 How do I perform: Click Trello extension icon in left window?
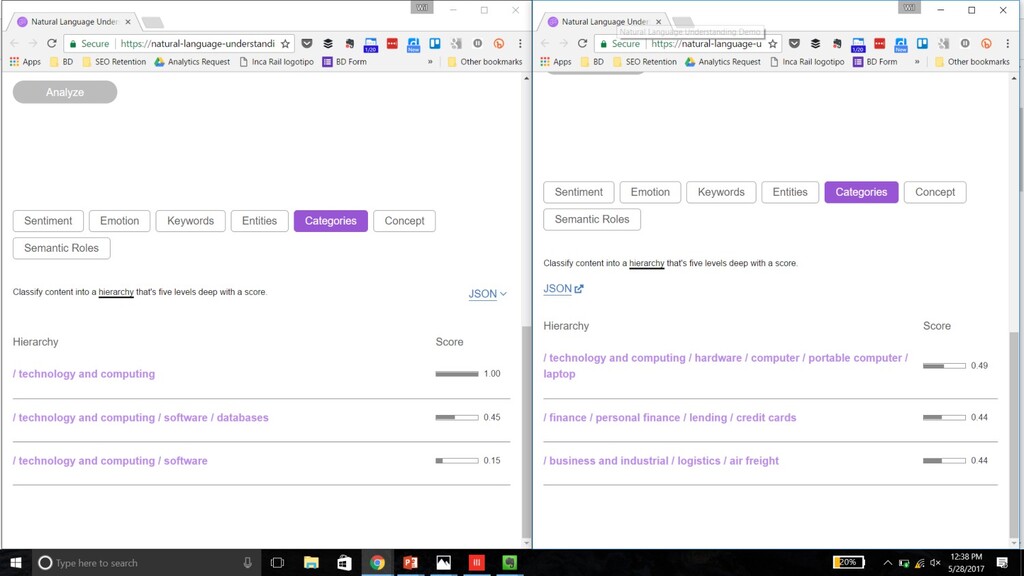435,44
